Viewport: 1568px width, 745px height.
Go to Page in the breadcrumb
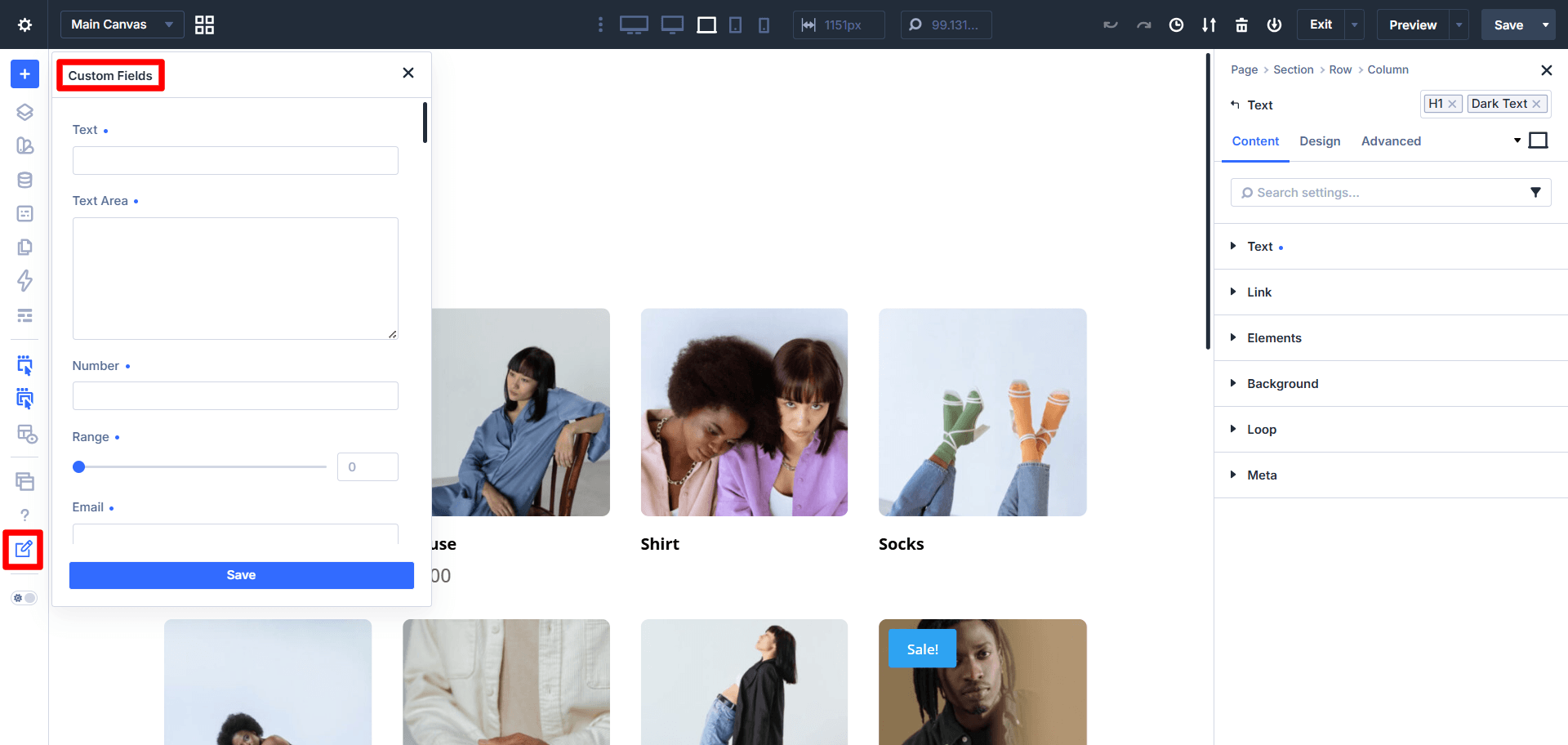[x=1244, y=69]
